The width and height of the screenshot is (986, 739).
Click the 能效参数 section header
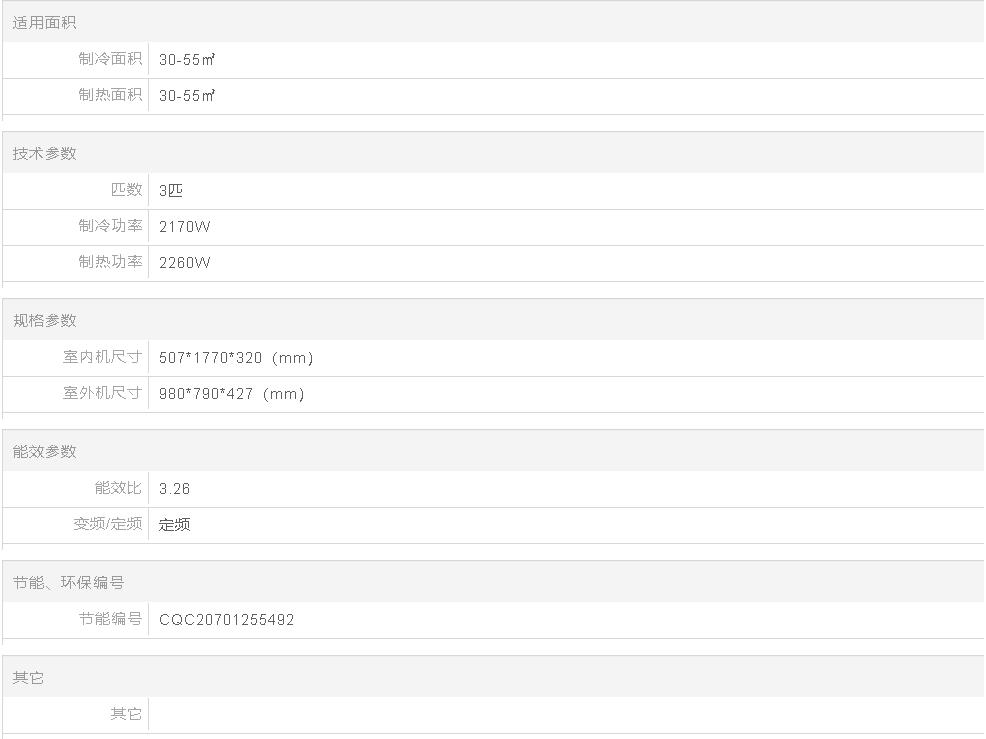pos(44,451)
